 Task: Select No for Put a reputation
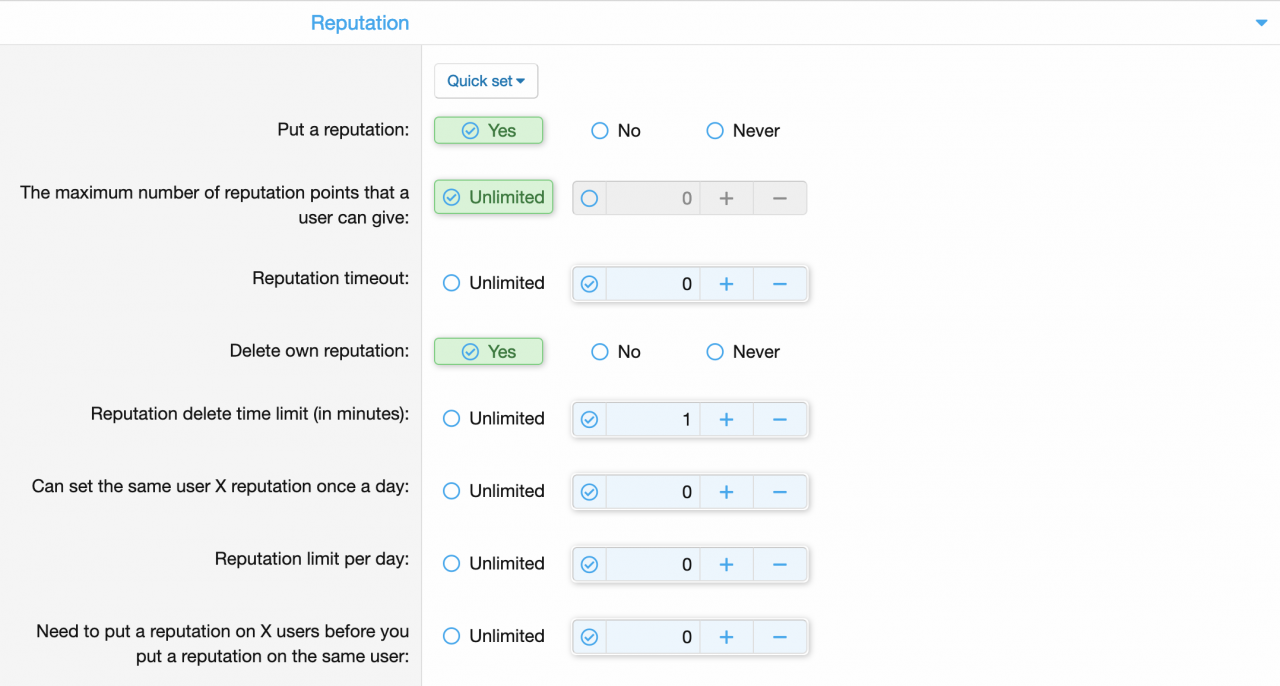pos(615,131)
